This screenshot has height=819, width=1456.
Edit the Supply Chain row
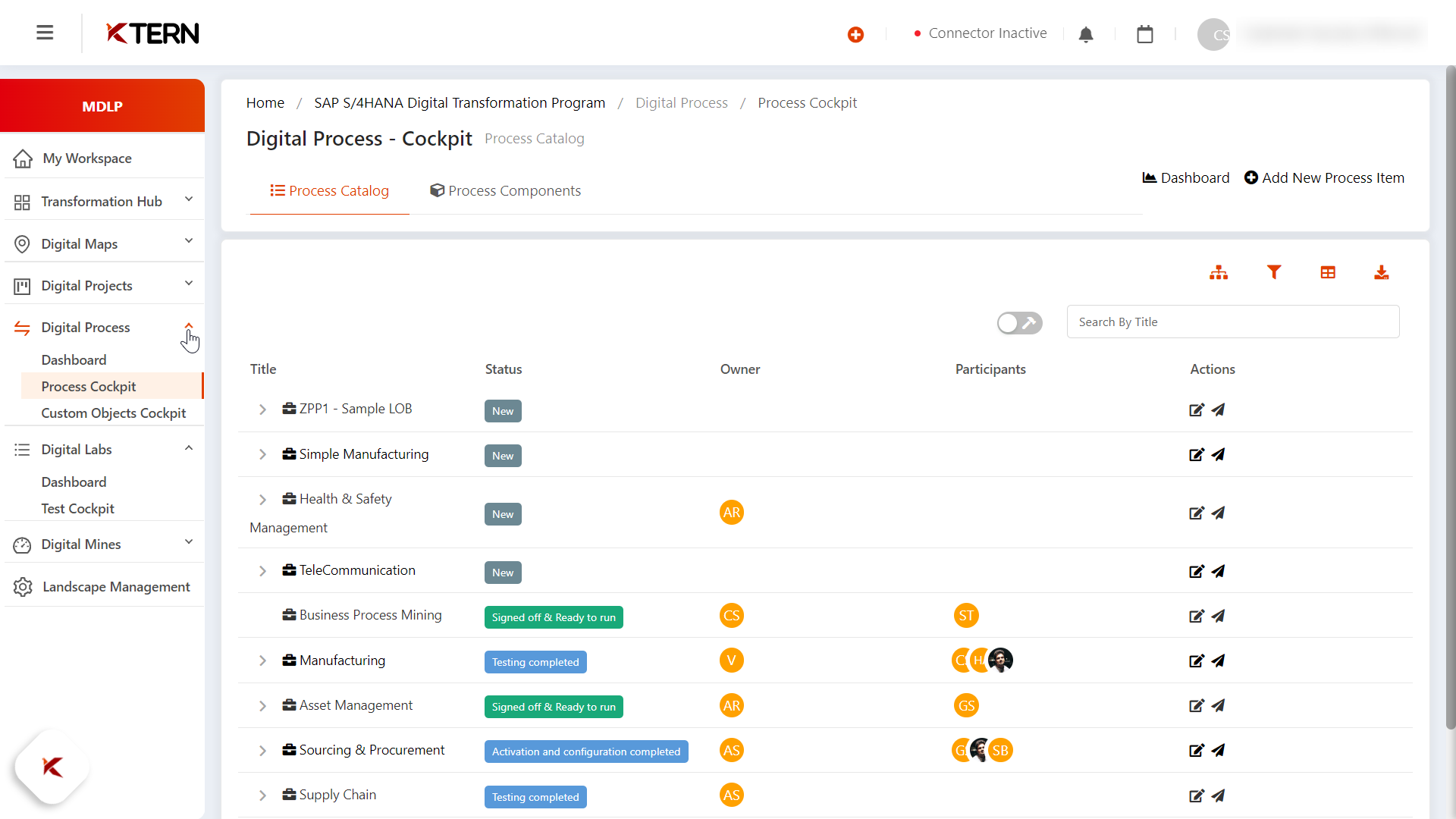[1197, 795]
